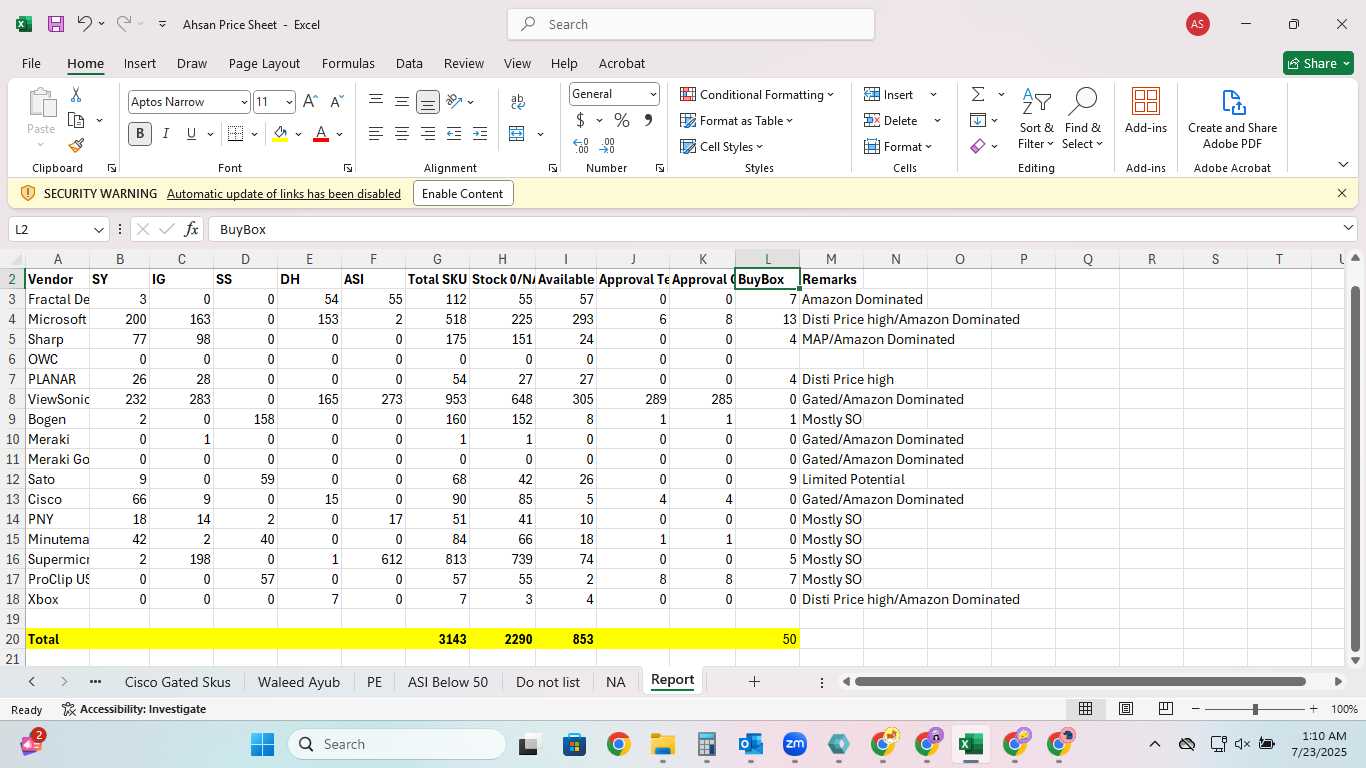
Task: Click Enable Content button
Action: tap(463, 193)
